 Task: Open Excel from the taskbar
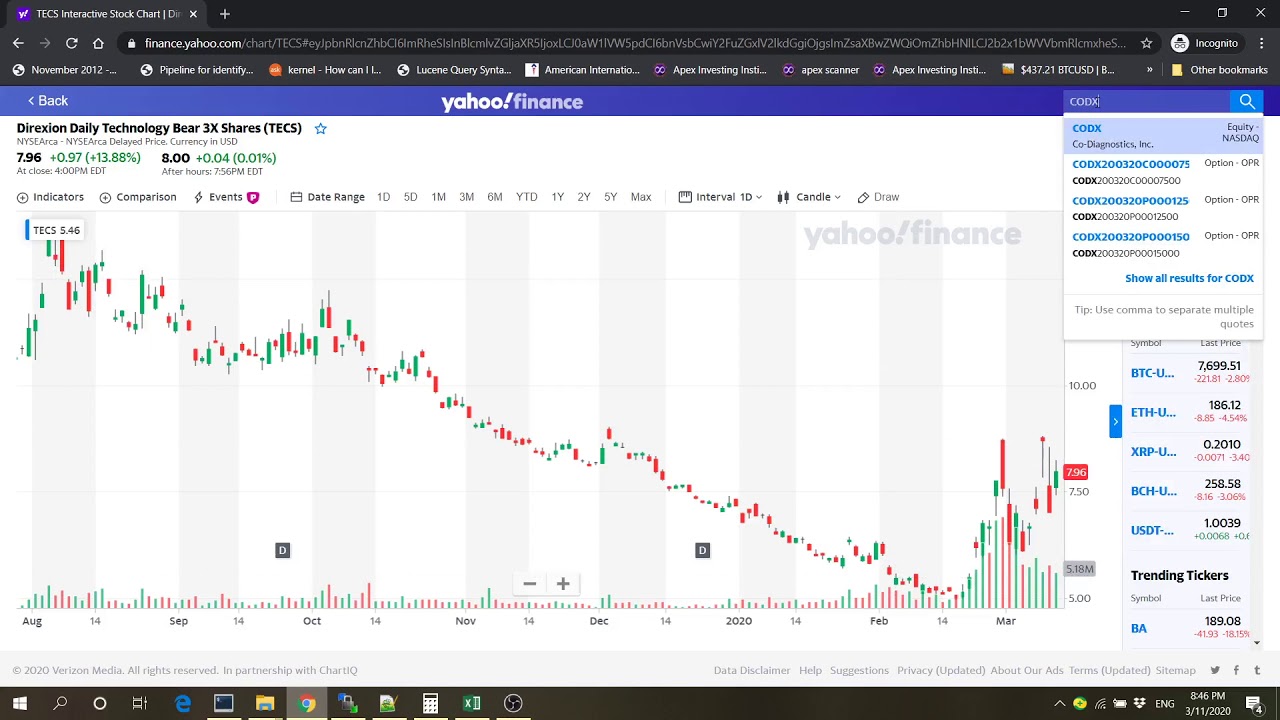click(x=471, y=703)
